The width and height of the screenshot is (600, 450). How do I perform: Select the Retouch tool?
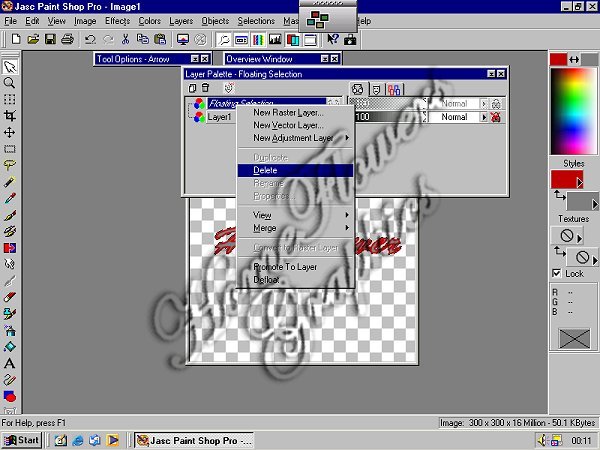coord(10,264)
